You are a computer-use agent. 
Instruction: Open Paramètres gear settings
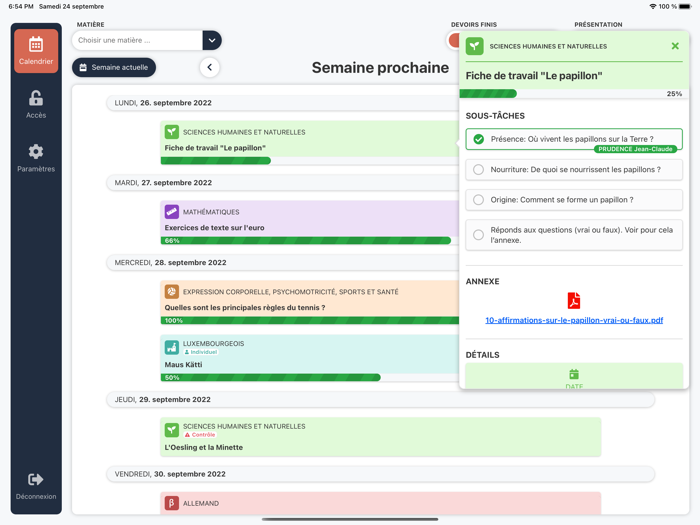(36, 158)
